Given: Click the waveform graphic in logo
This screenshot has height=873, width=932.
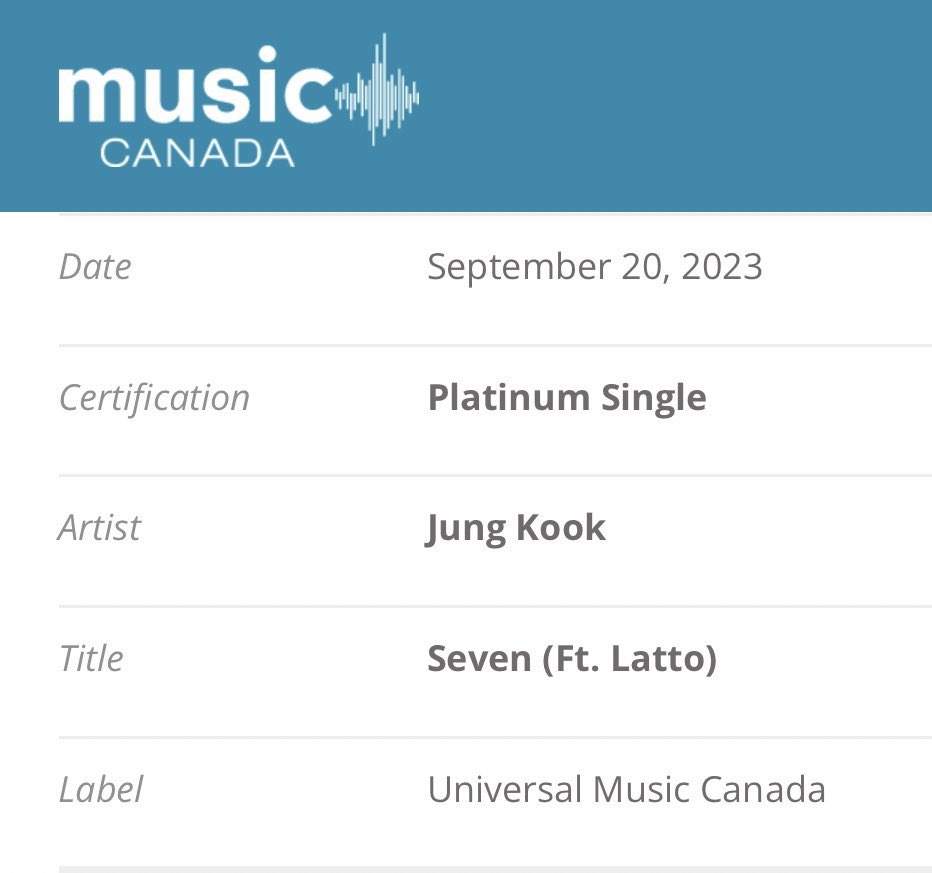Looking at the screenshot, I should coord(377,89).
